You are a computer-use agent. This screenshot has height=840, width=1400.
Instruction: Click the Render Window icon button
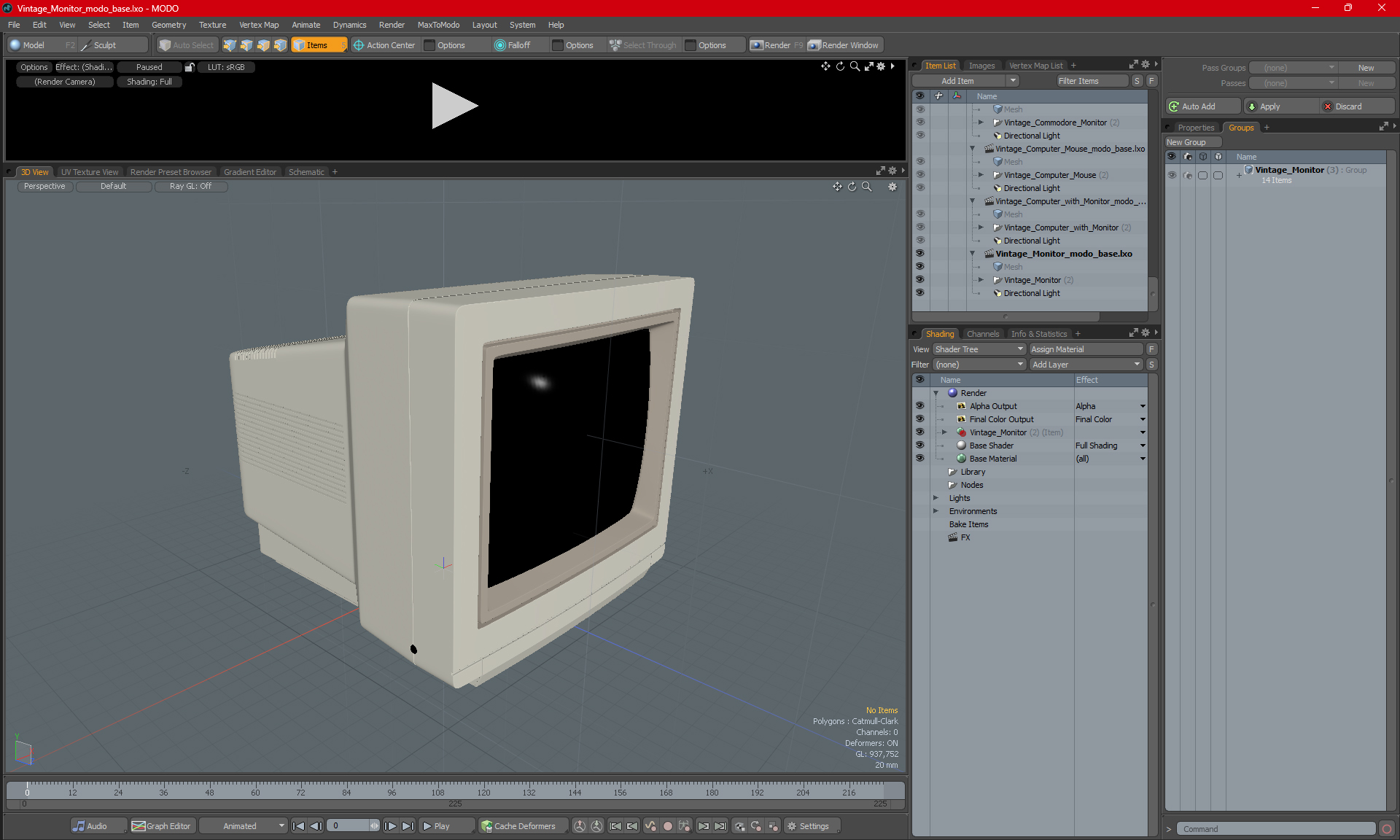point(814,45)
